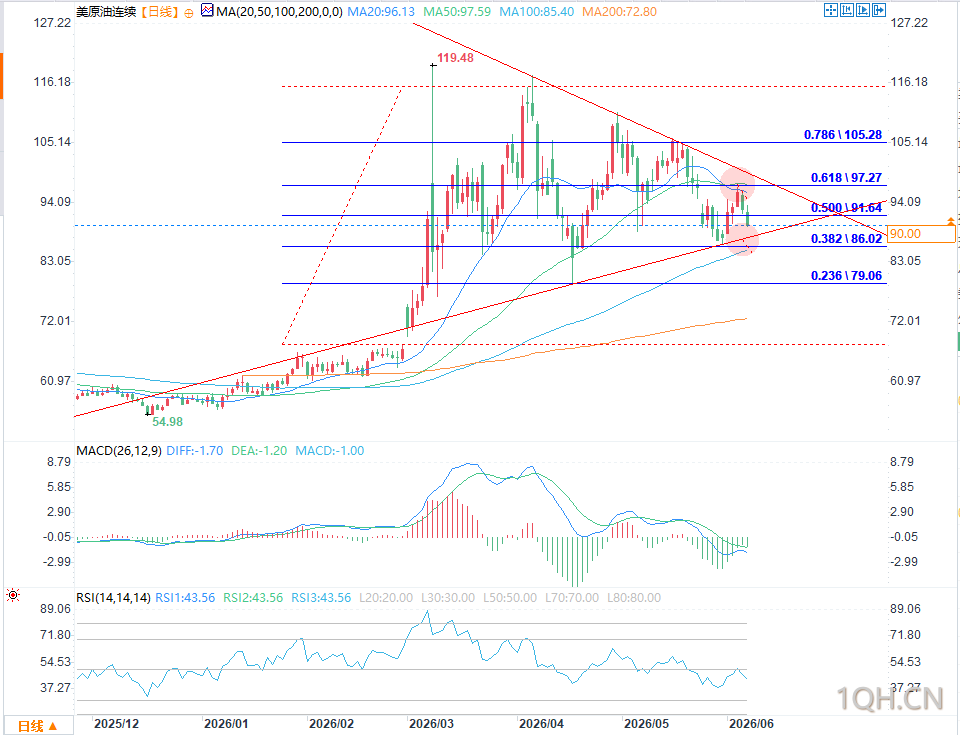960x735 pixels.
Task: Click the 2026/02 date label
Action: pyautogui.click(x=331, y=724)
